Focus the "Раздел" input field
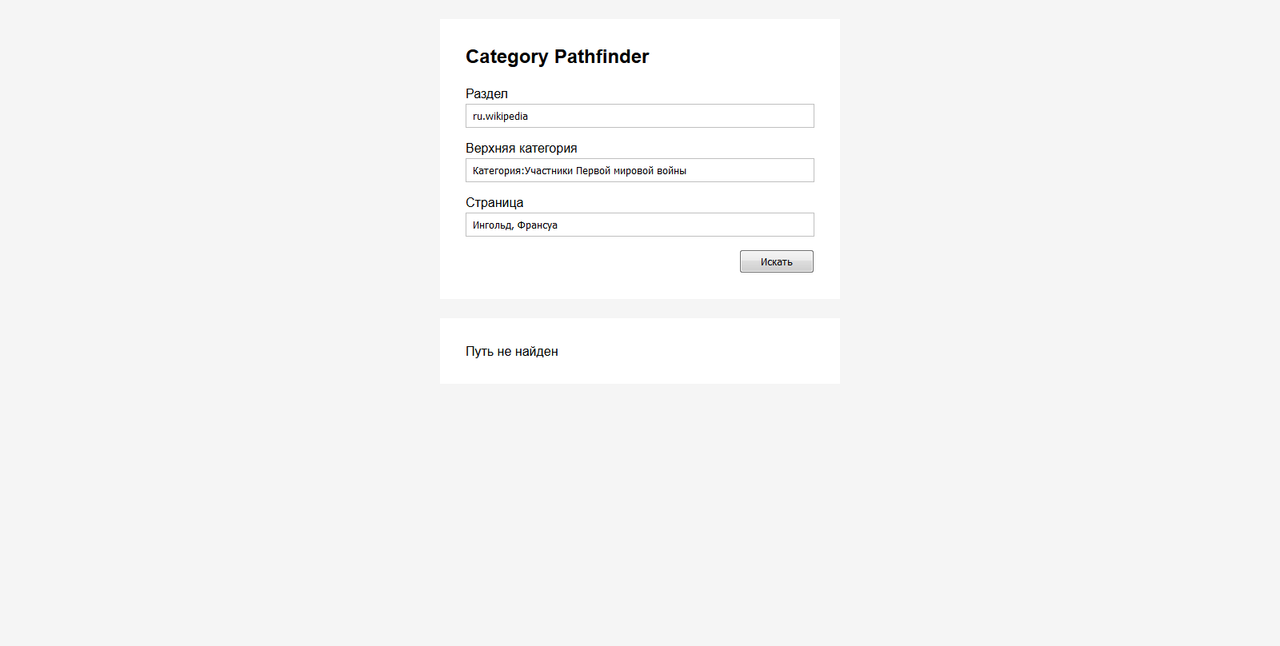This screenshot has height=646, width=1280. coord(640,116)
